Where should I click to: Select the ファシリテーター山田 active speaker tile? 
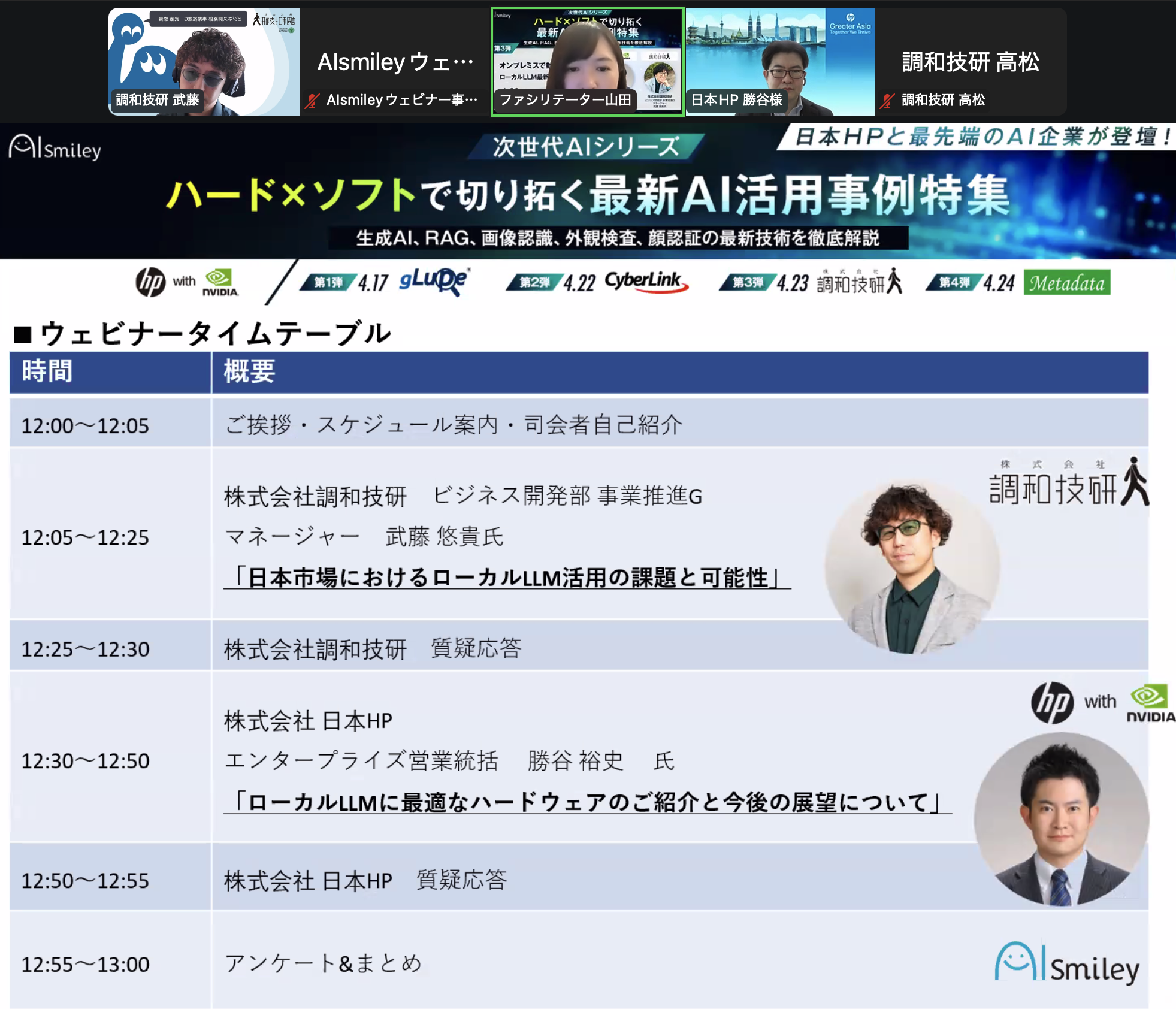(587, 61)
